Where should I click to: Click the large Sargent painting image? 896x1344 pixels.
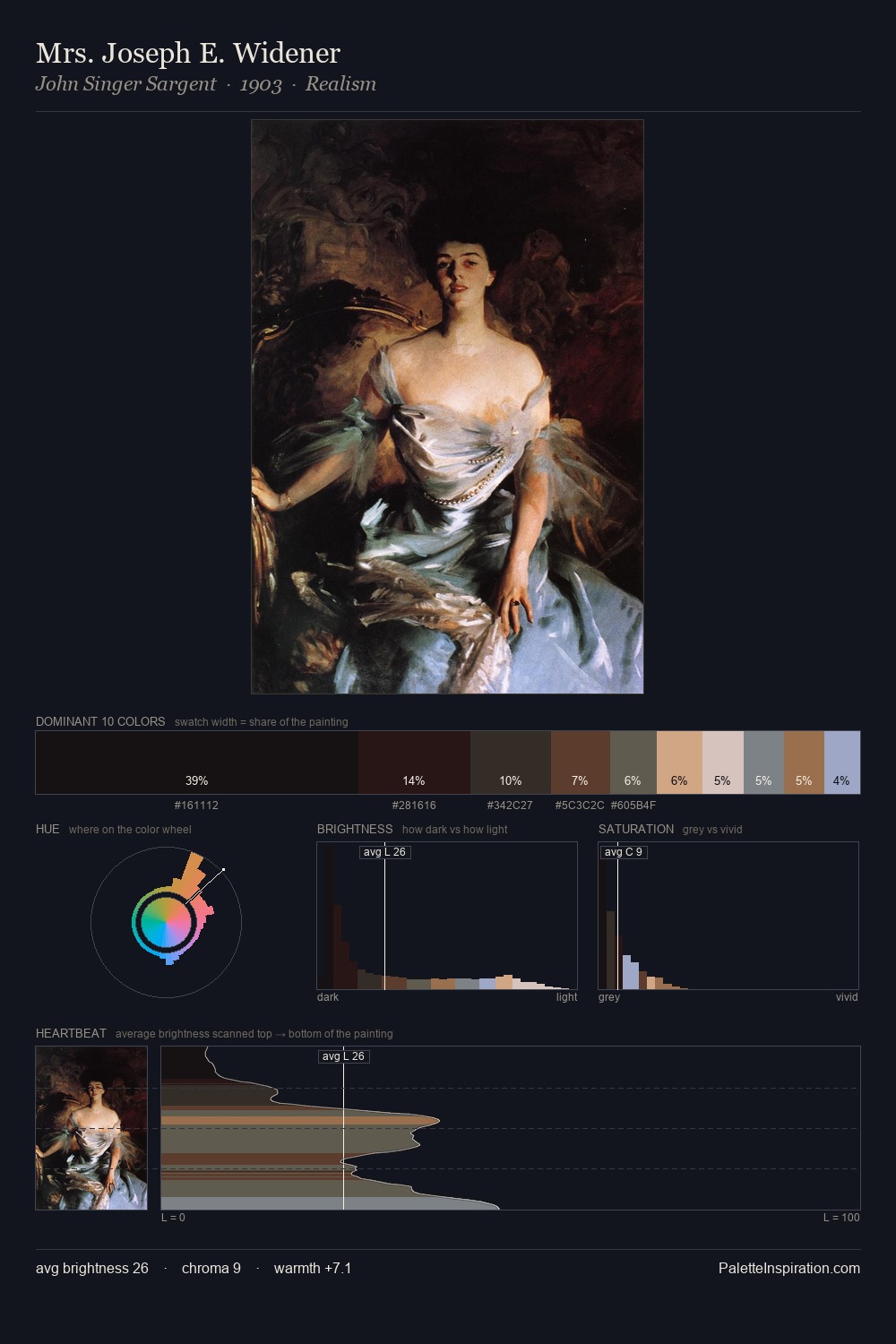pyautogui.click(x=447, y=407)
